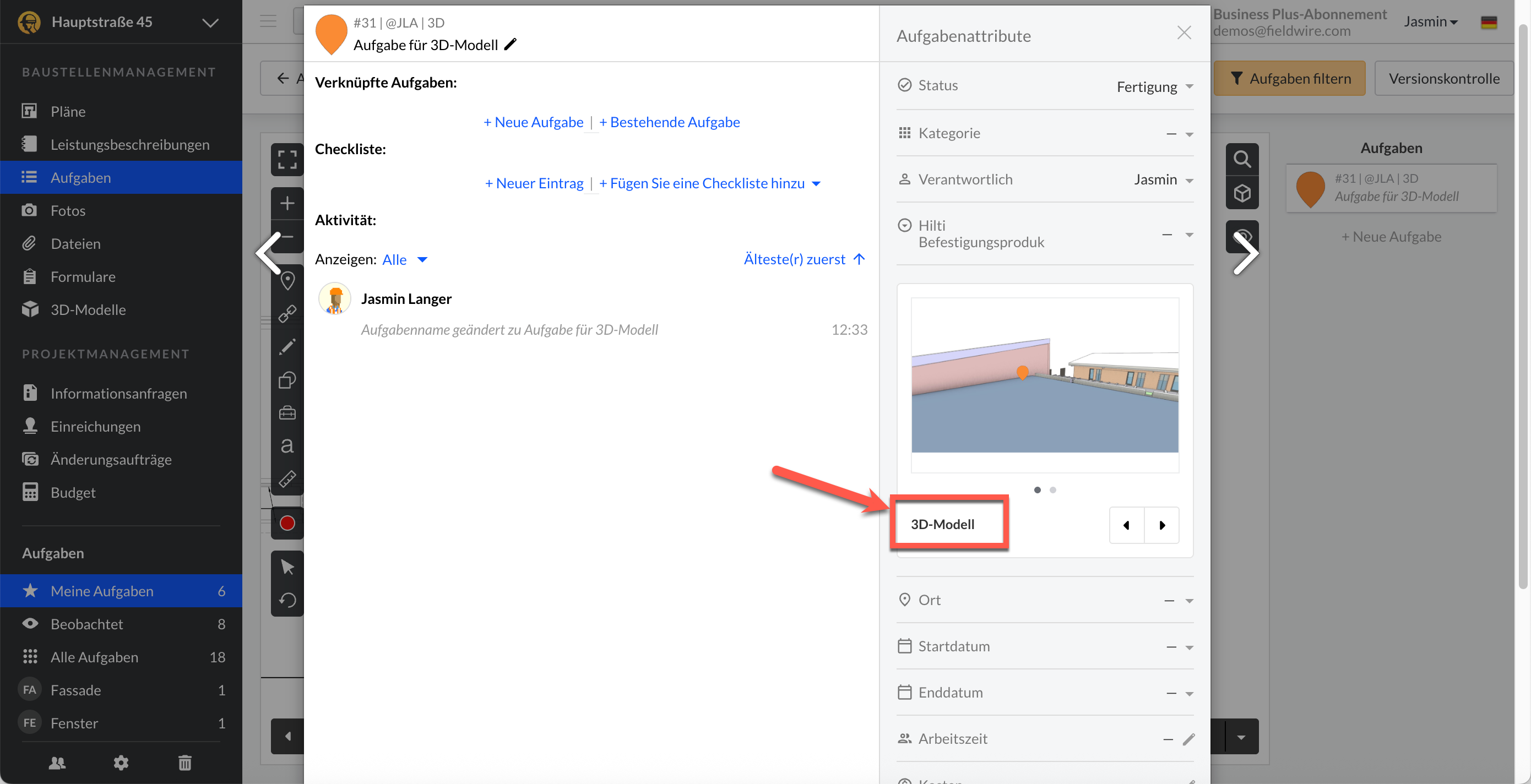Click the undo rotate arrow icon
1531x784 pixels.
click(x=287, y=600)
